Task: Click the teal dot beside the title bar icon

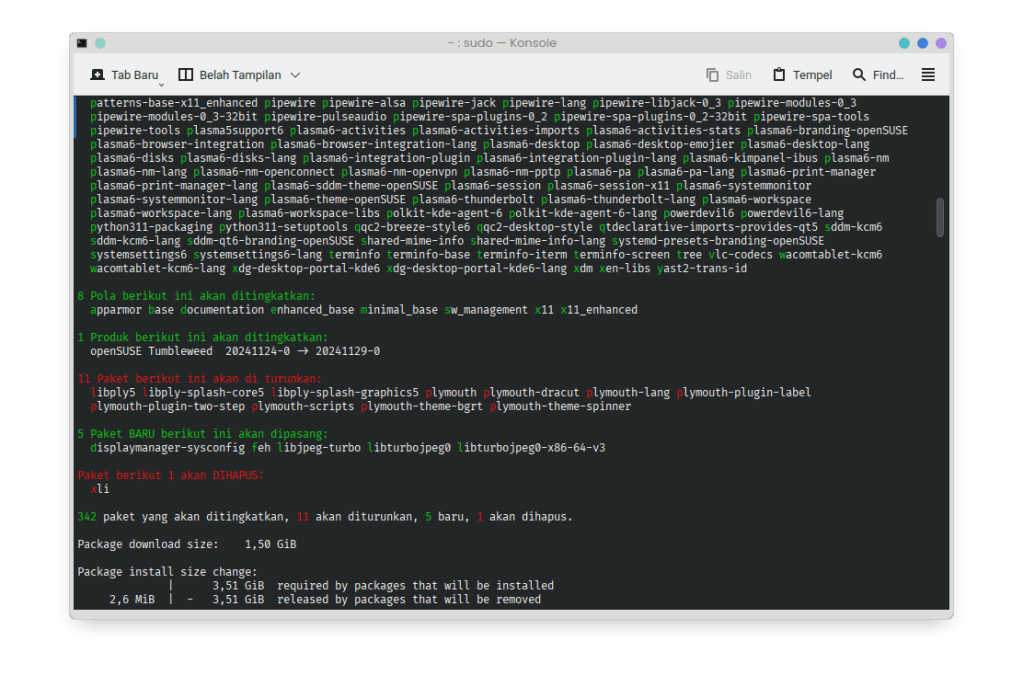Action: point(100,43)
